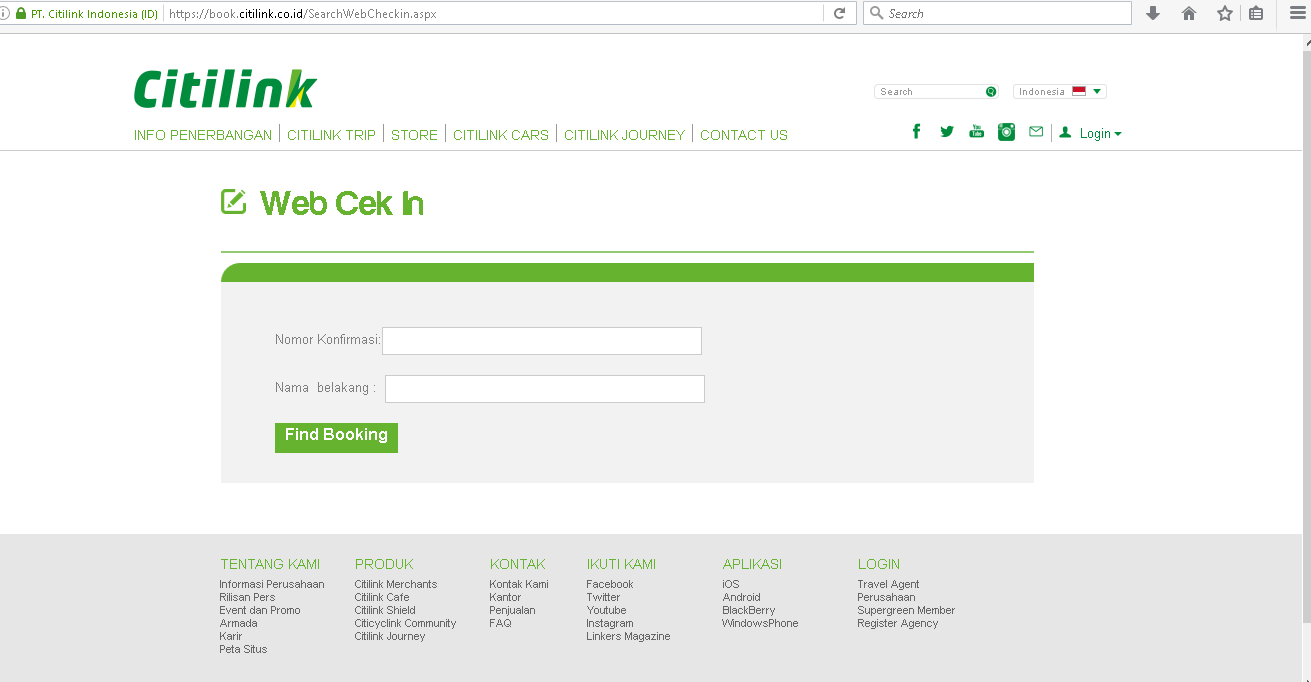Viewport: 1311px width, 682px height.
Task: Open the browser downloads arrow icon
Action: click(x=1153, y=13)
